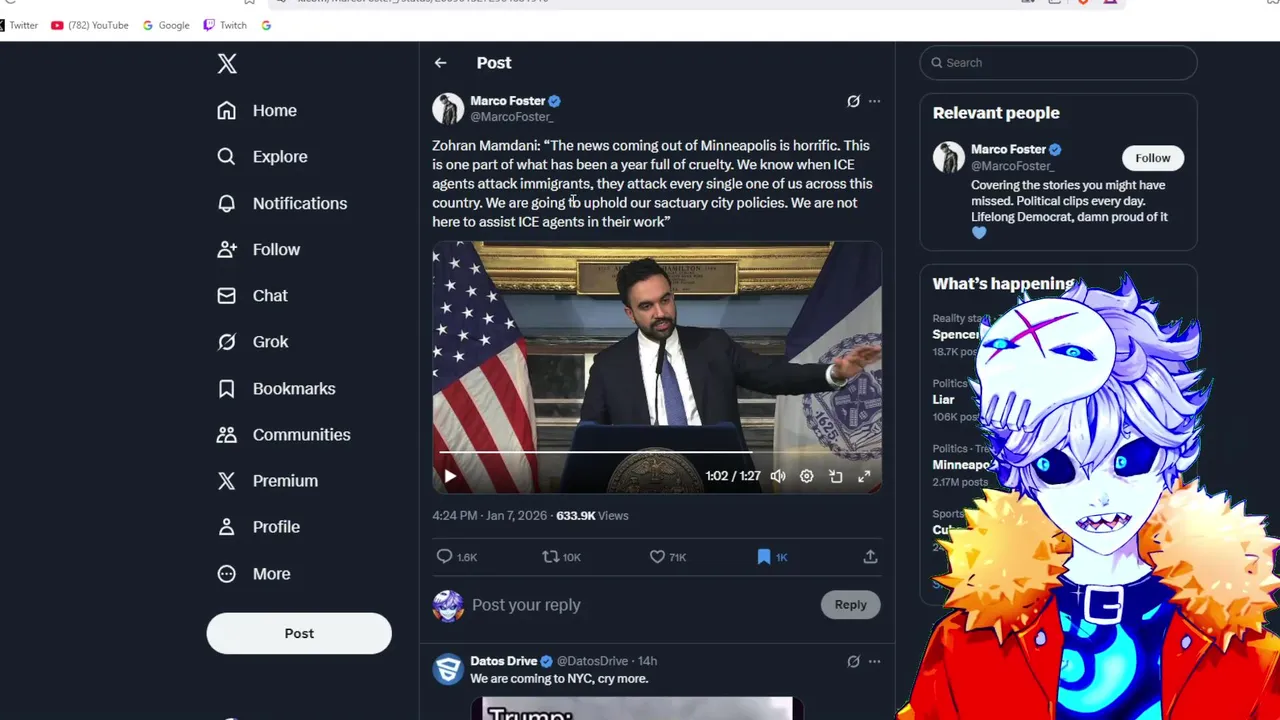Open the Explore page
Viewport: 1280px width, 720px height.
262,157
